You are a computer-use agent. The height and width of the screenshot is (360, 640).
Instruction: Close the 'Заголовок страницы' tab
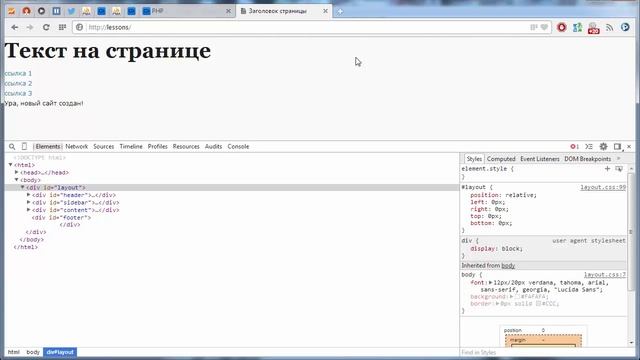(325, 11)
